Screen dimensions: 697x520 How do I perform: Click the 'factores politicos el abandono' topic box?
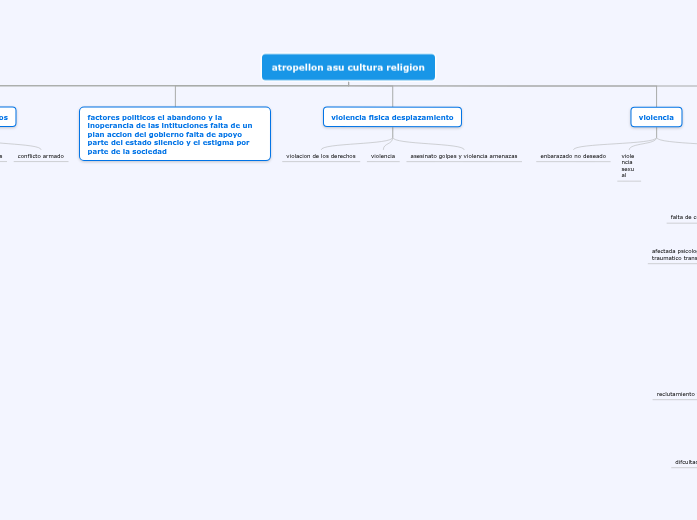[x=174, y=134]
